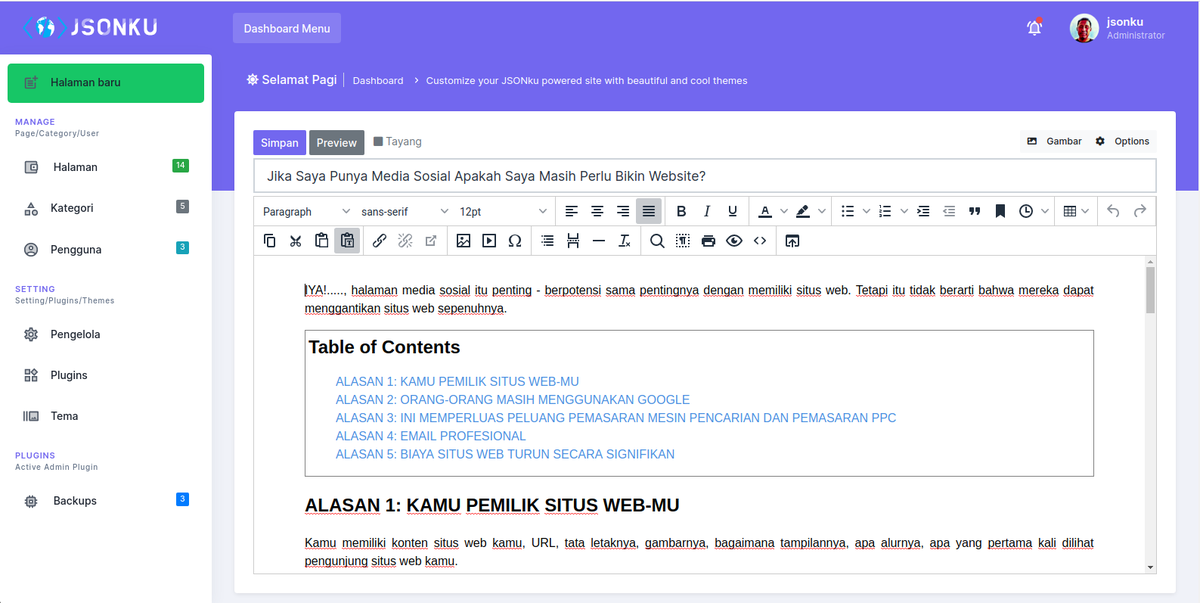Open the Options button
The image size is (1200, 603).
click(1122, 141)
